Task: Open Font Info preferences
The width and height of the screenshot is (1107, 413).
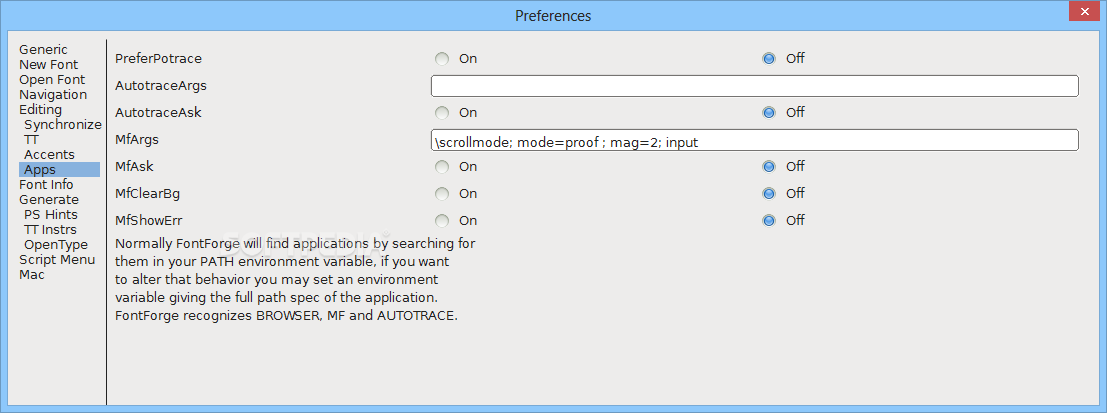Action: (47, 185)
